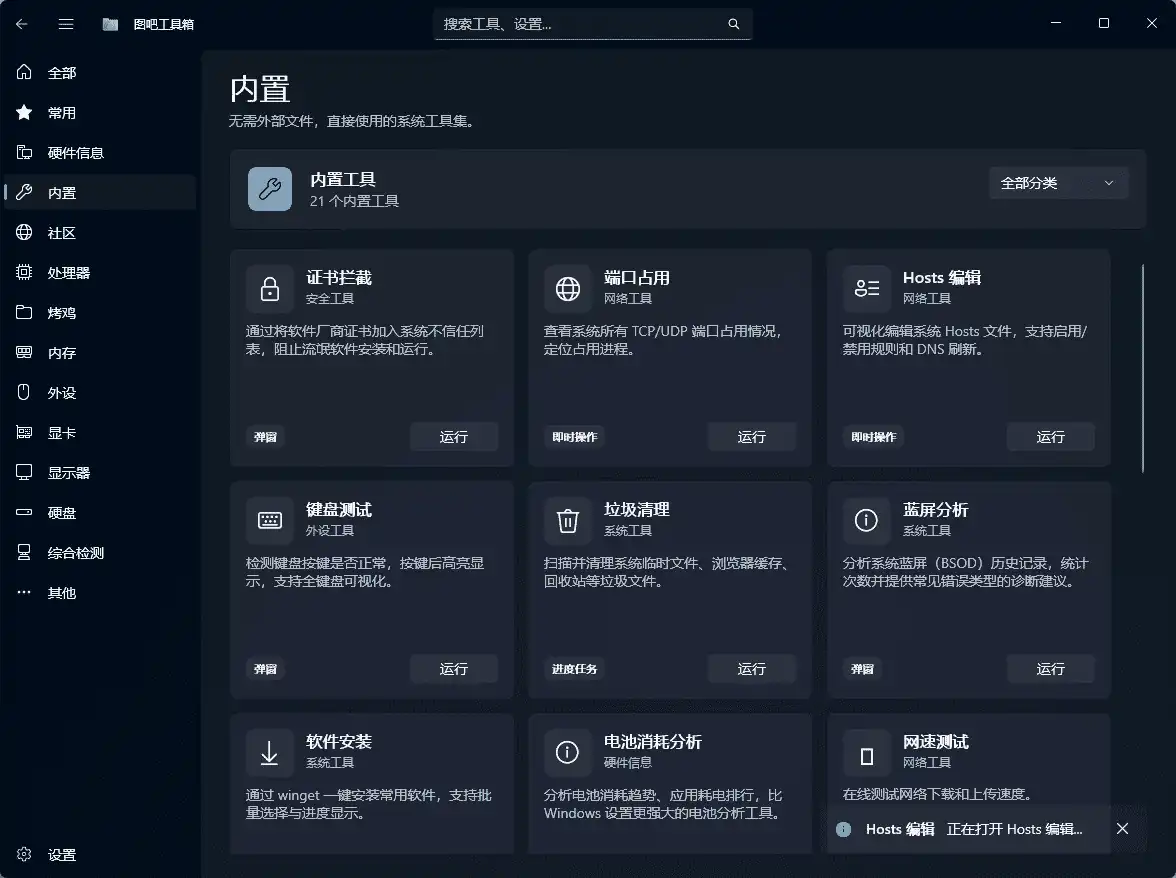
Task: Click the 21 个内置工具 count text
Action: pos(354,201)
